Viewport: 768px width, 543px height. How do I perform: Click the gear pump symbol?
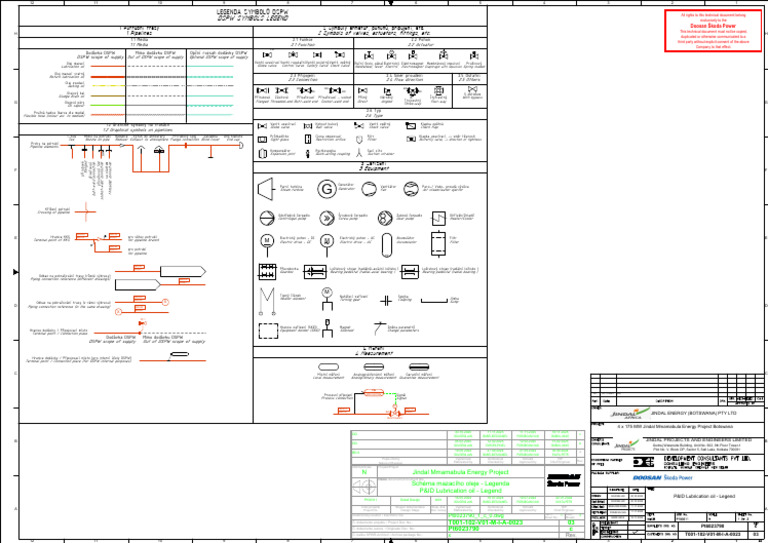pyautogui.click(x=385, y=218)
